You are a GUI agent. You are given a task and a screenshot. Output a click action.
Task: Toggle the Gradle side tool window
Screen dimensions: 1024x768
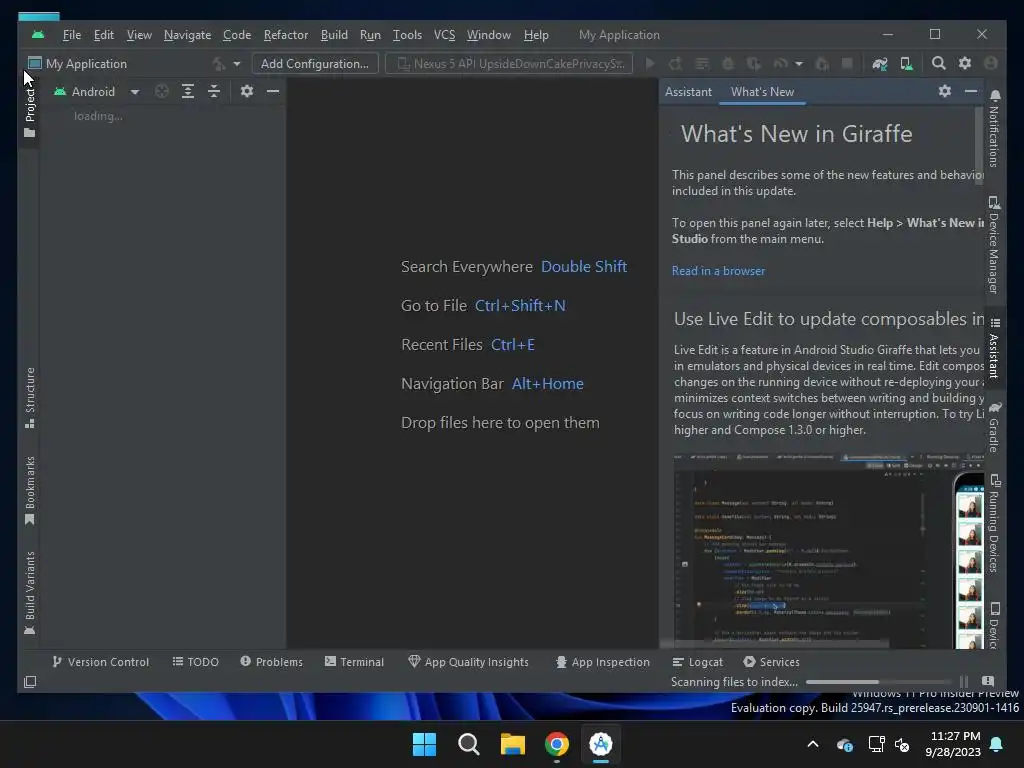point(995,428)
